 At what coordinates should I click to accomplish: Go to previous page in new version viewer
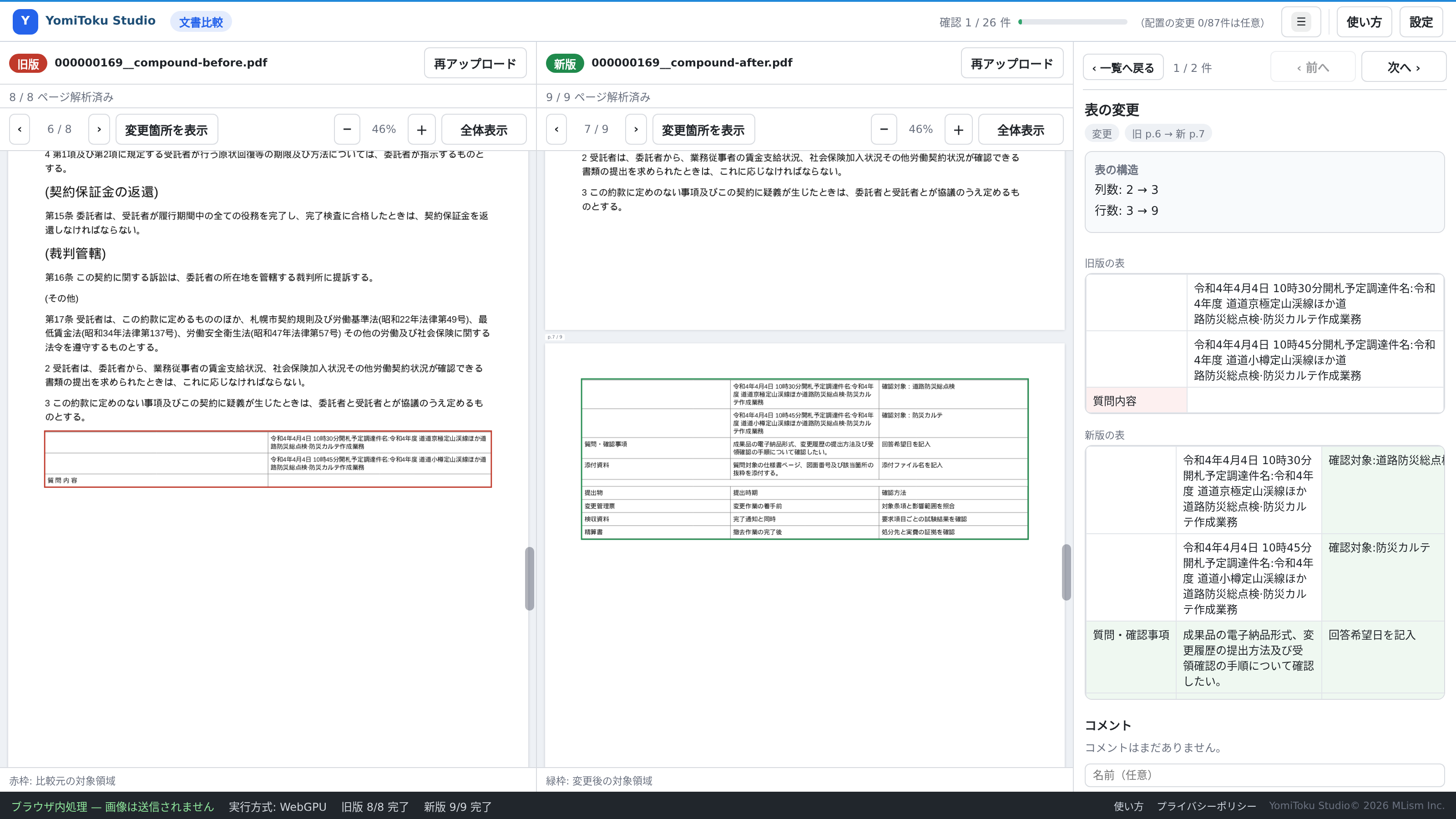tap(557, 129)
